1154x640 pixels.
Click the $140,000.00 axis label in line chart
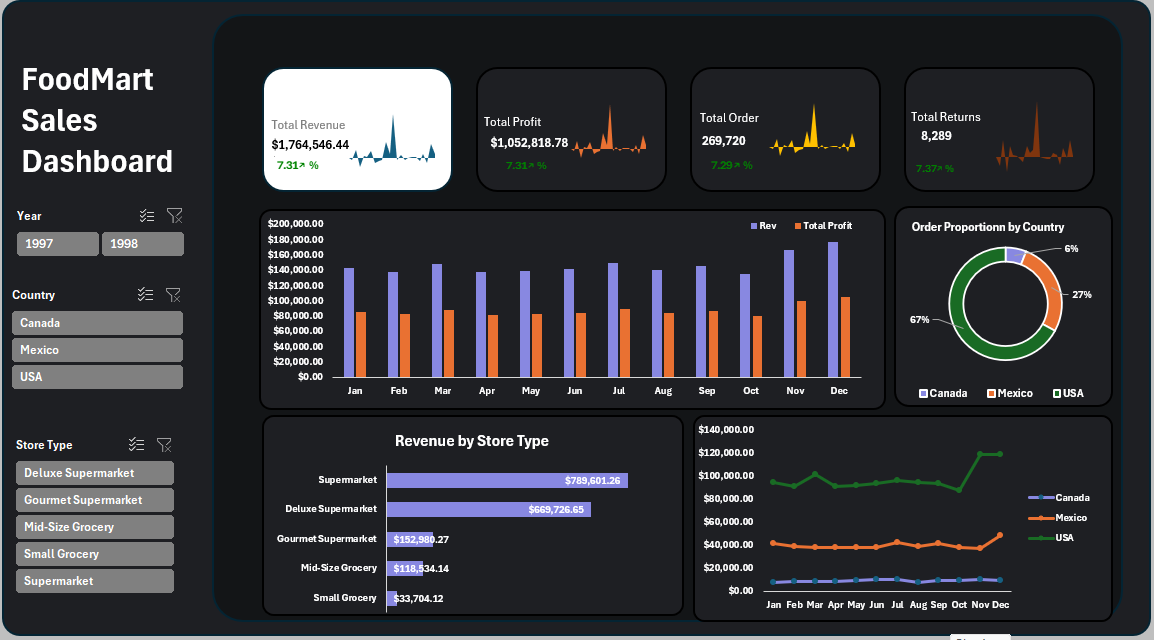(x=726, y=430)
